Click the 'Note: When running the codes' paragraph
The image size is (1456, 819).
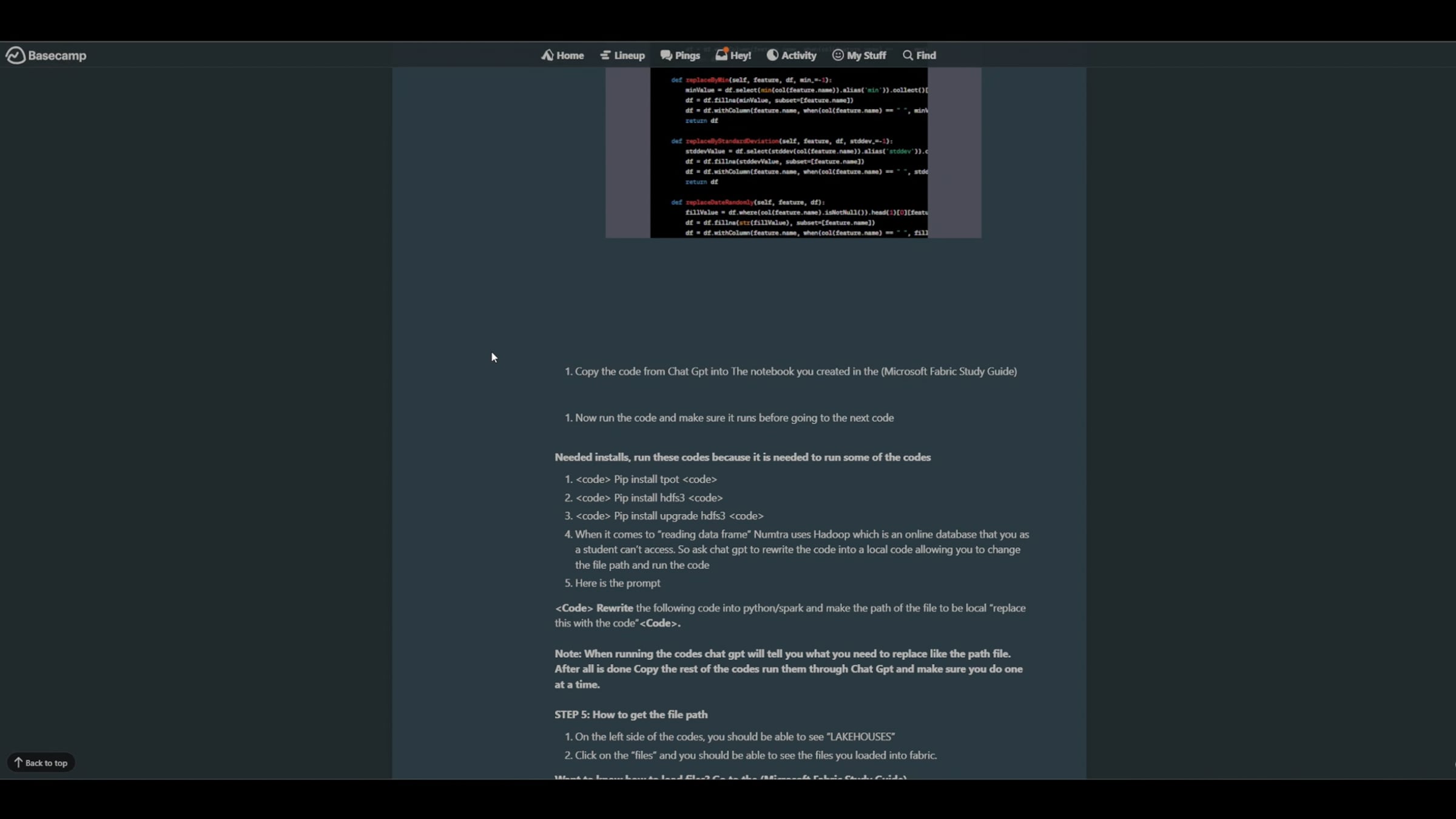coord(789,669)
